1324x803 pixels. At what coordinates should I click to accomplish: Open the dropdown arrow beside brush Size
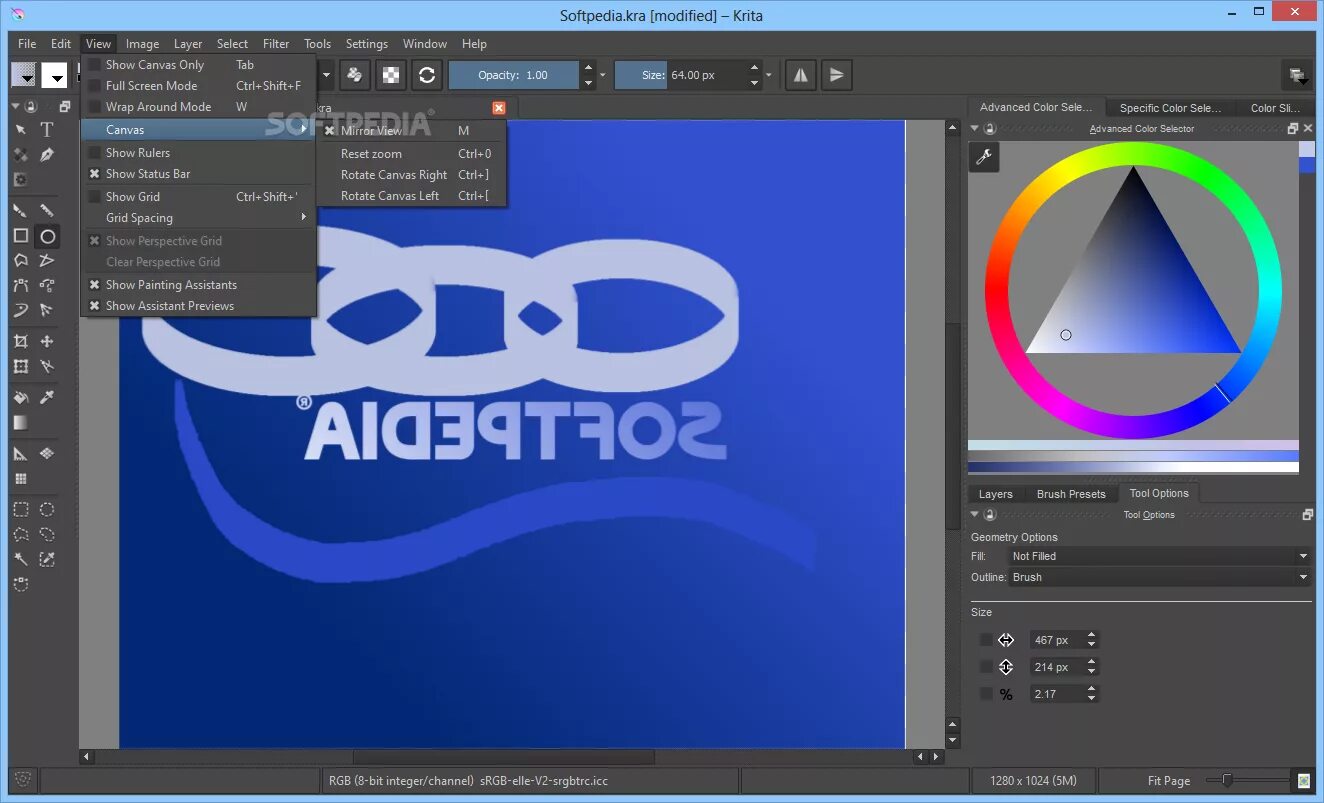coord(768,75)
